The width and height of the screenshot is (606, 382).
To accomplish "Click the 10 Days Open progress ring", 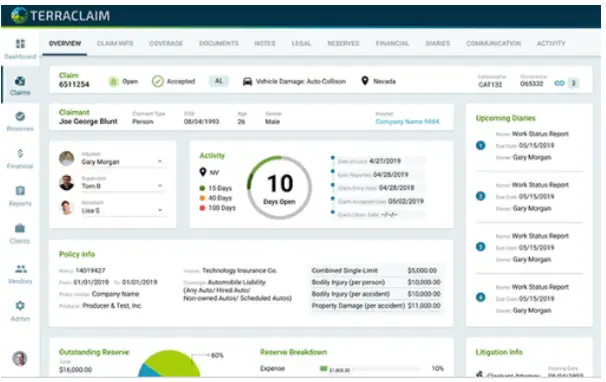I will point(279,188).
